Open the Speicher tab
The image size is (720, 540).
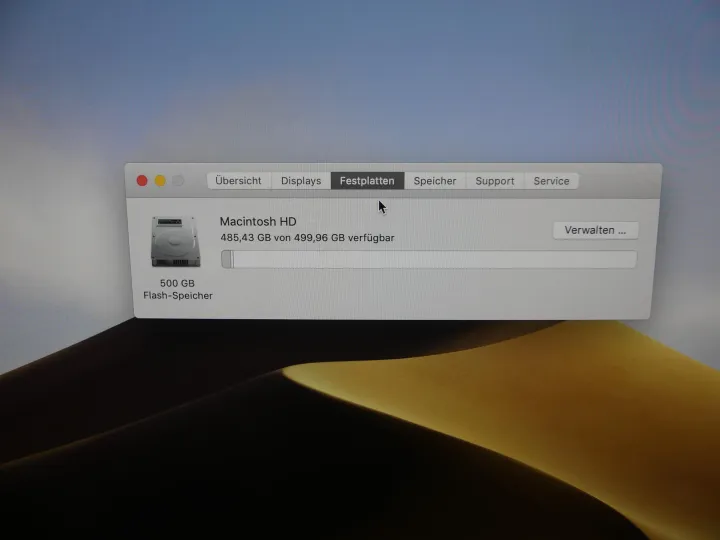click(x=435, y=181)
